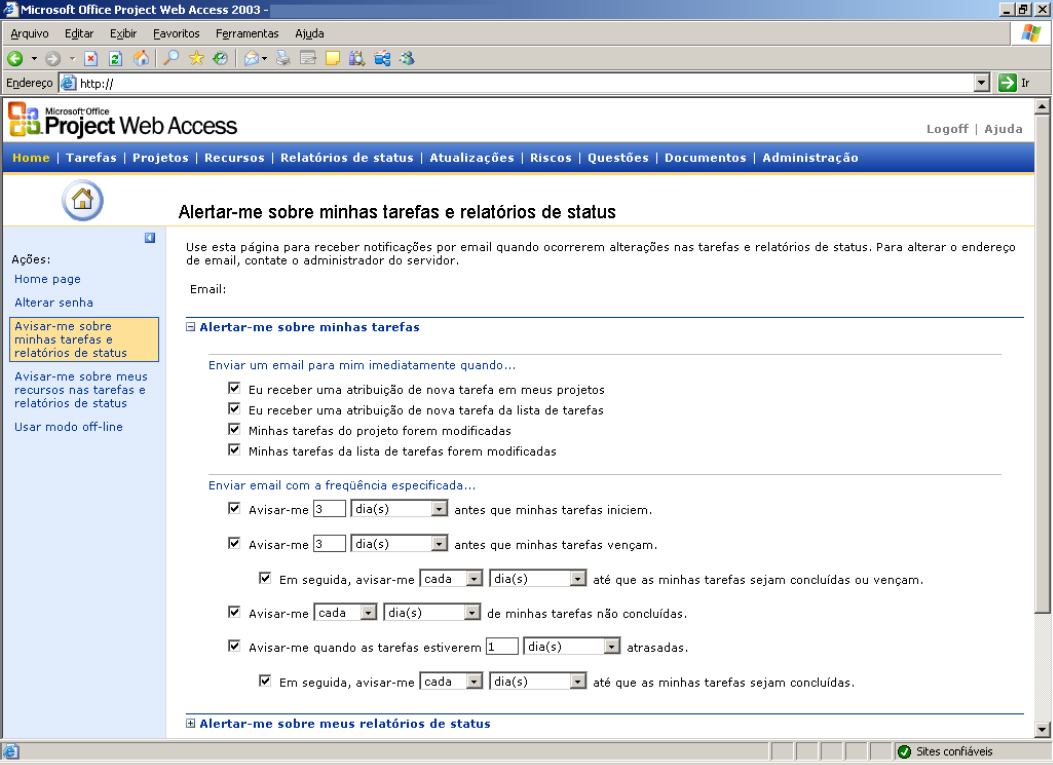Click the blue network diagram toolbar icon
Viewport: 1053px width, 765px height.
point(382,58)
